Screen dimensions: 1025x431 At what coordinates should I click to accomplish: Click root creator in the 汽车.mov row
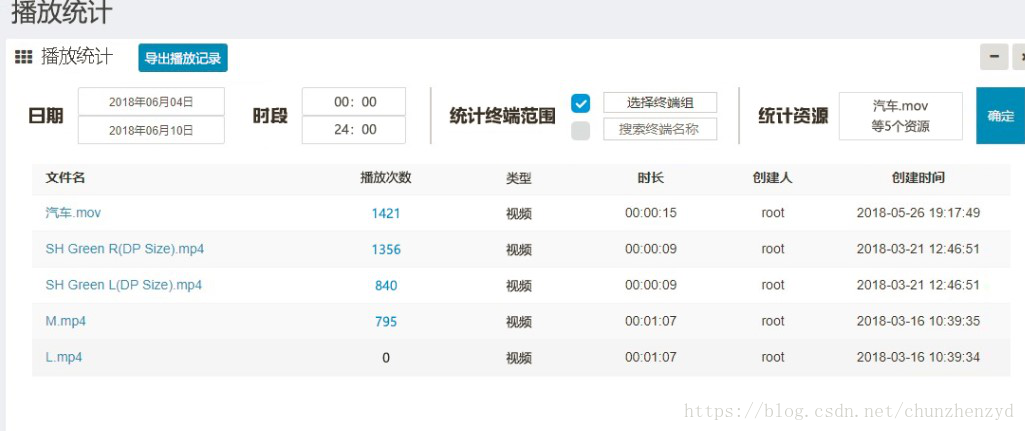(x=772, y=213)
